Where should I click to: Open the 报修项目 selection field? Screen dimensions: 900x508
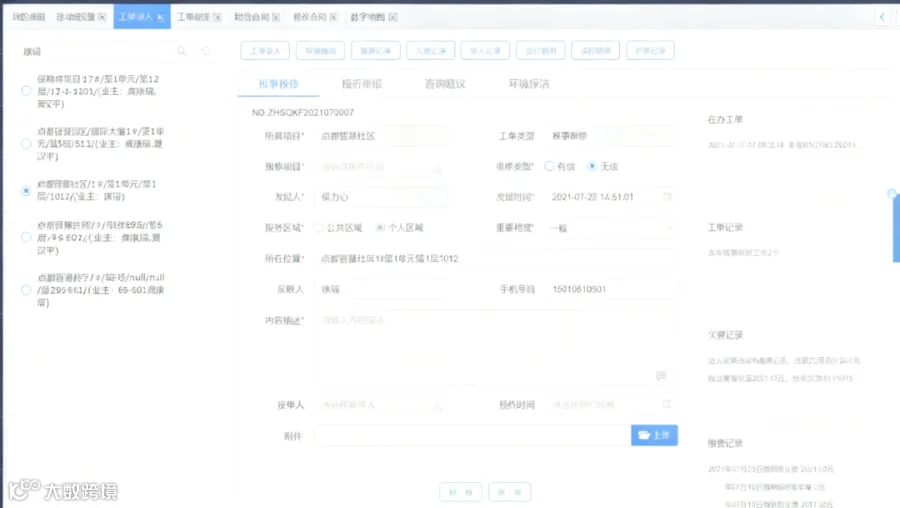[x=381, y=166]
